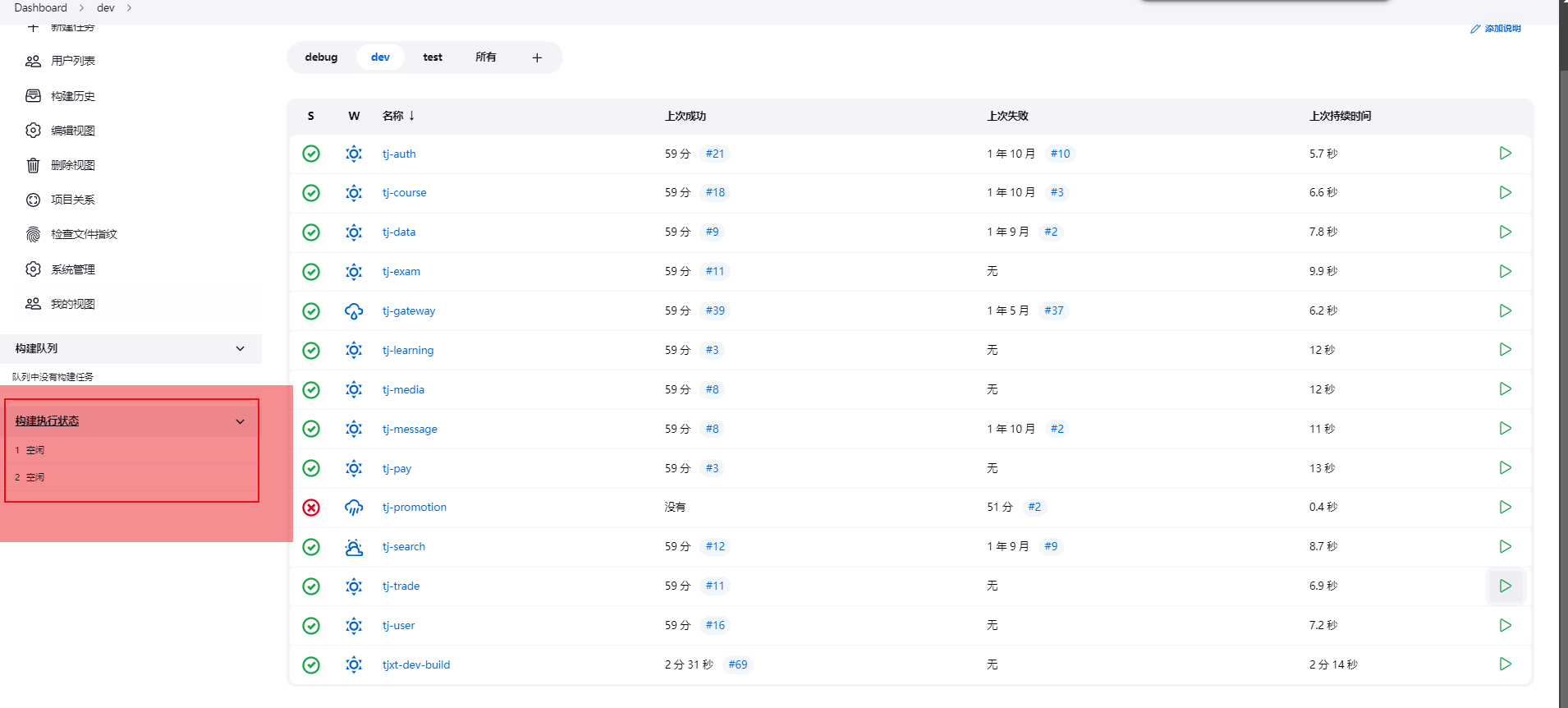Sort by the 上次成功 column header
The image size is (1568, 708).
(x=685, y=116)
